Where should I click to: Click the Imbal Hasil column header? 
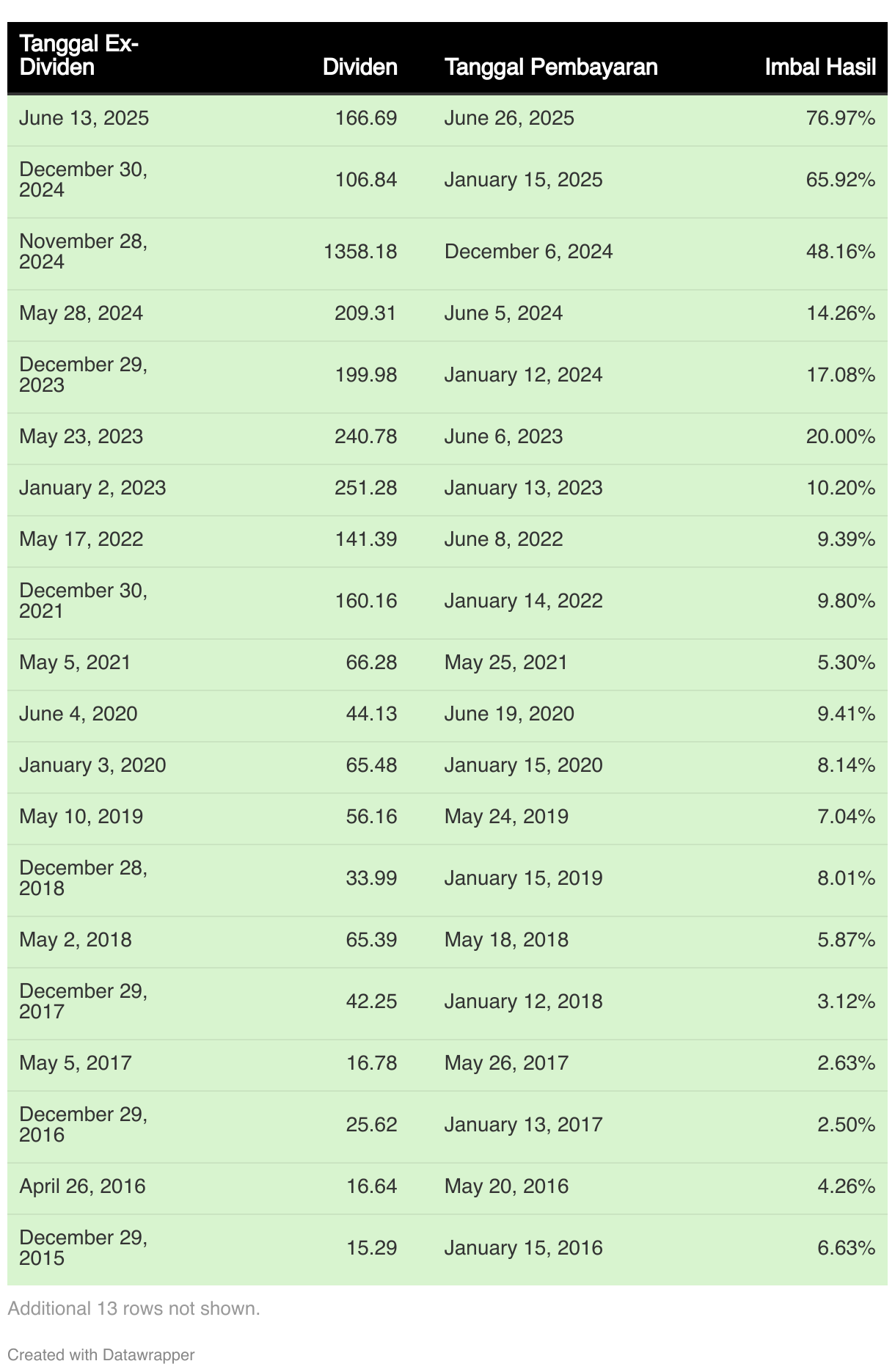tap(820, 67)
